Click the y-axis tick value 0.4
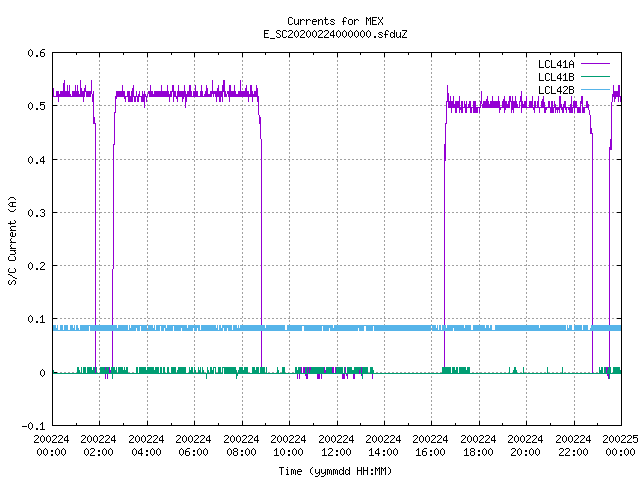 click(x=36, y=160)
